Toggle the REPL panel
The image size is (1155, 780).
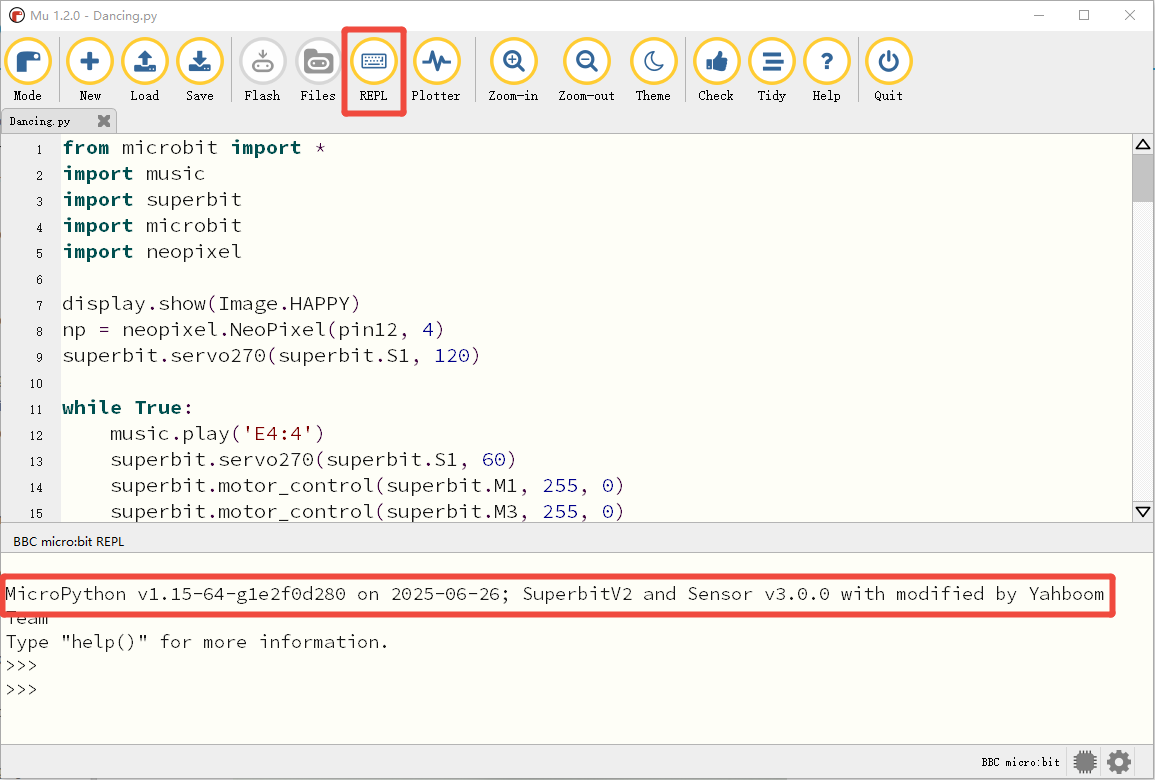pyautogui.click(x=373, y=70)
